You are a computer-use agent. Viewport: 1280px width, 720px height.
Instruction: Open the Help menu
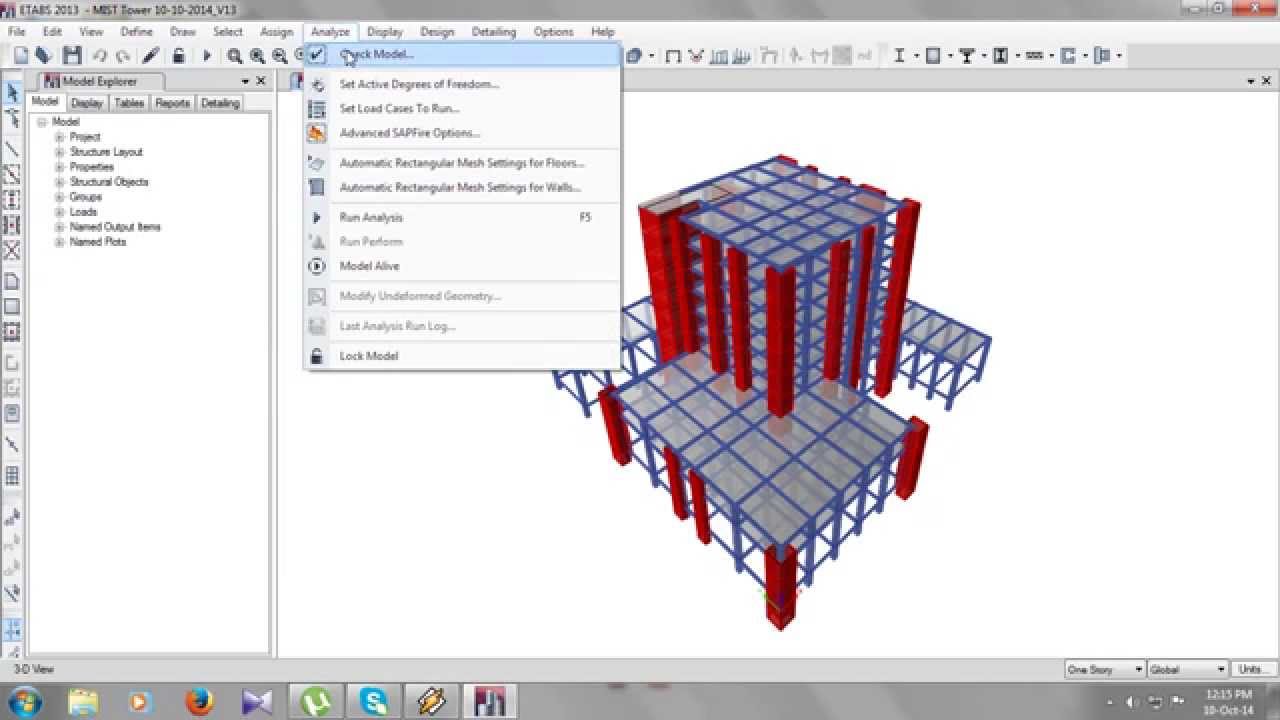(x=603, y=32)
